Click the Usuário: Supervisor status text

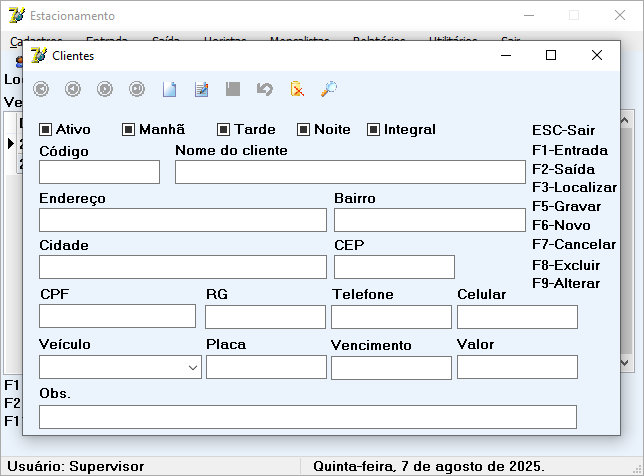click(x=76, y=467)
